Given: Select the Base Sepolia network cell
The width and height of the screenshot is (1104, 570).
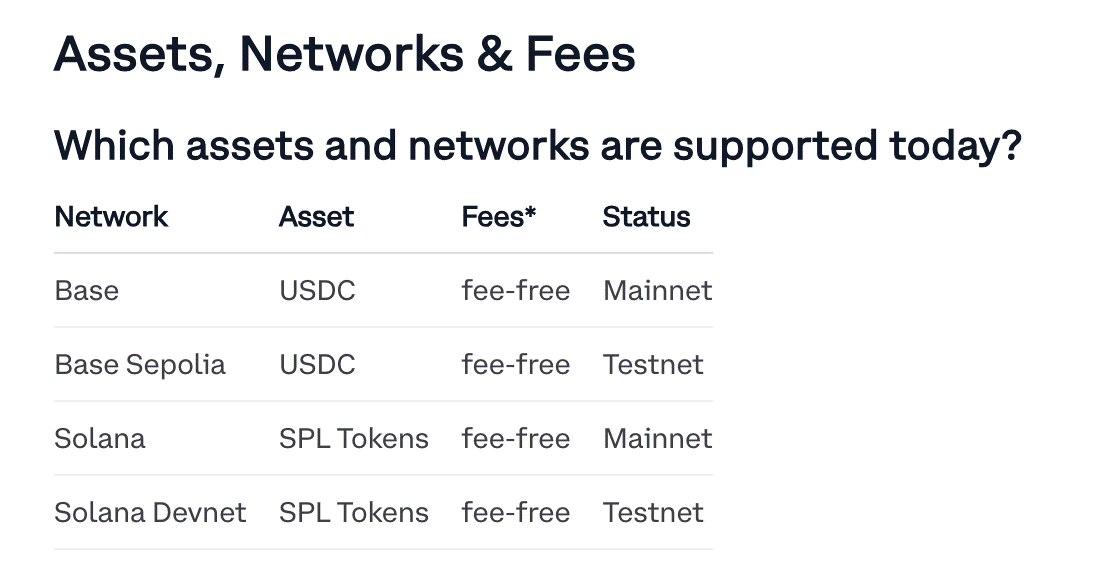Looking at the screenshot, I should pyautogui.click(x=140, y=365).
